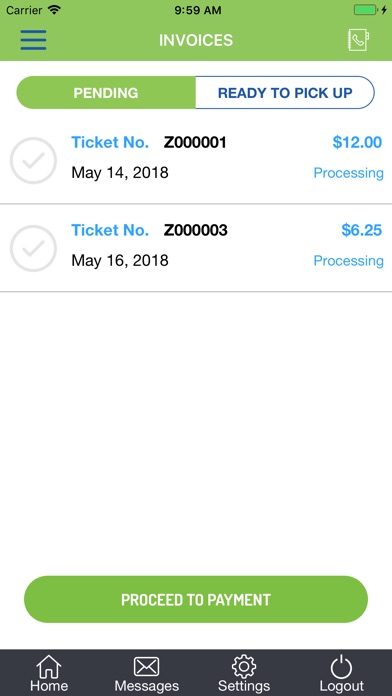Image resolution: width=392 pixels, height=696 pixels.
Task: Tap Processing status of May 14 ticket
Action: (x=348, y=173)
